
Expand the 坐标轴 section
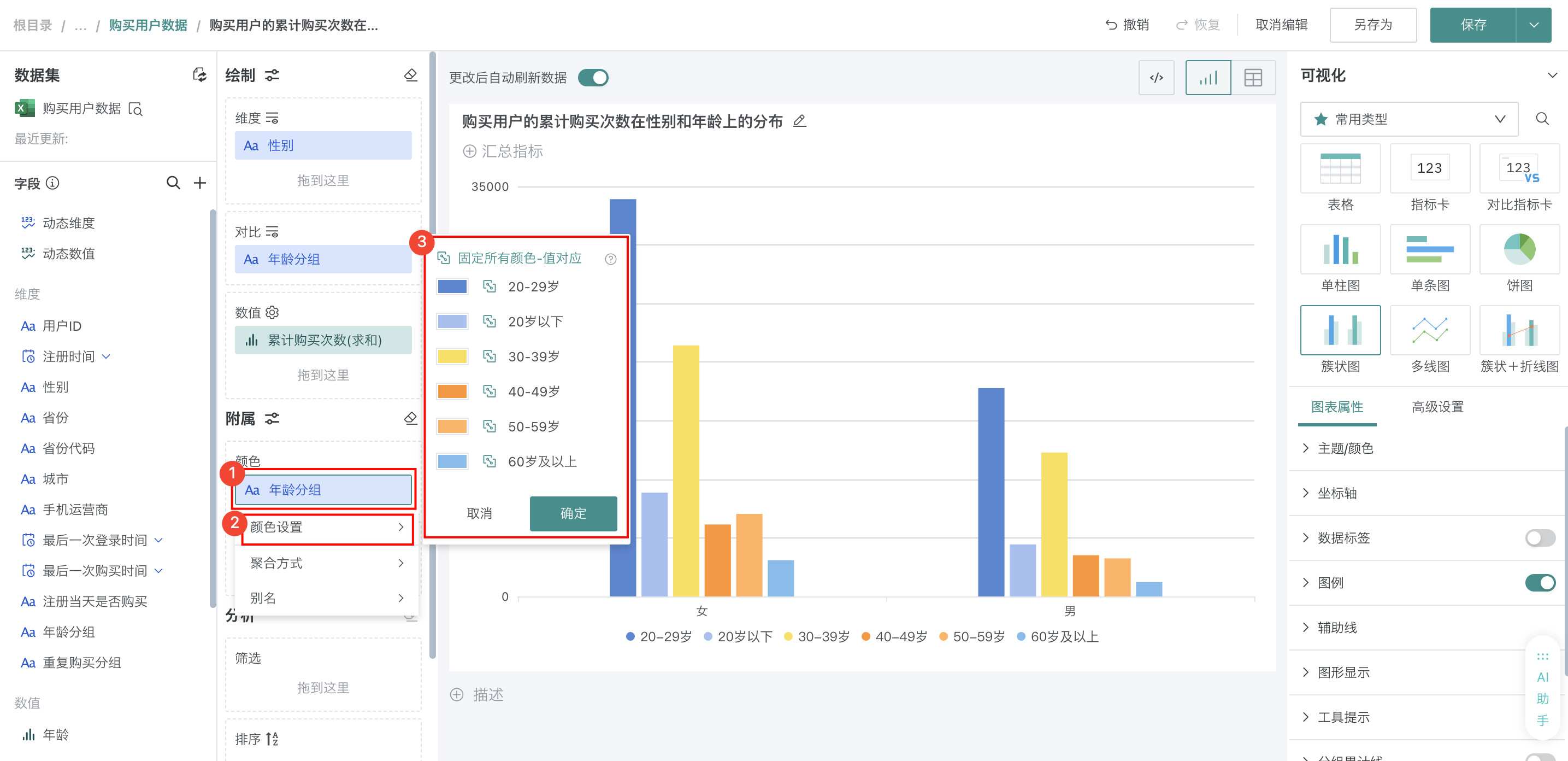(1337, 493)
